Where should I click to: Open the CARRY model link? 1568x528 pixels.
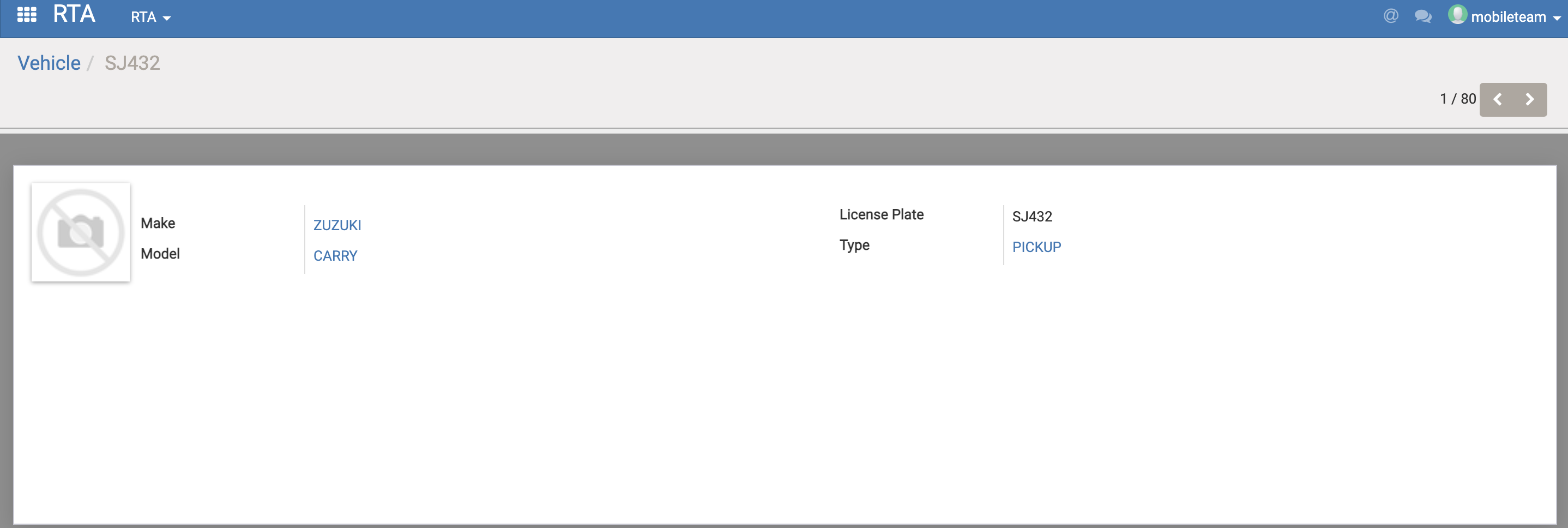tap(335, 256)
